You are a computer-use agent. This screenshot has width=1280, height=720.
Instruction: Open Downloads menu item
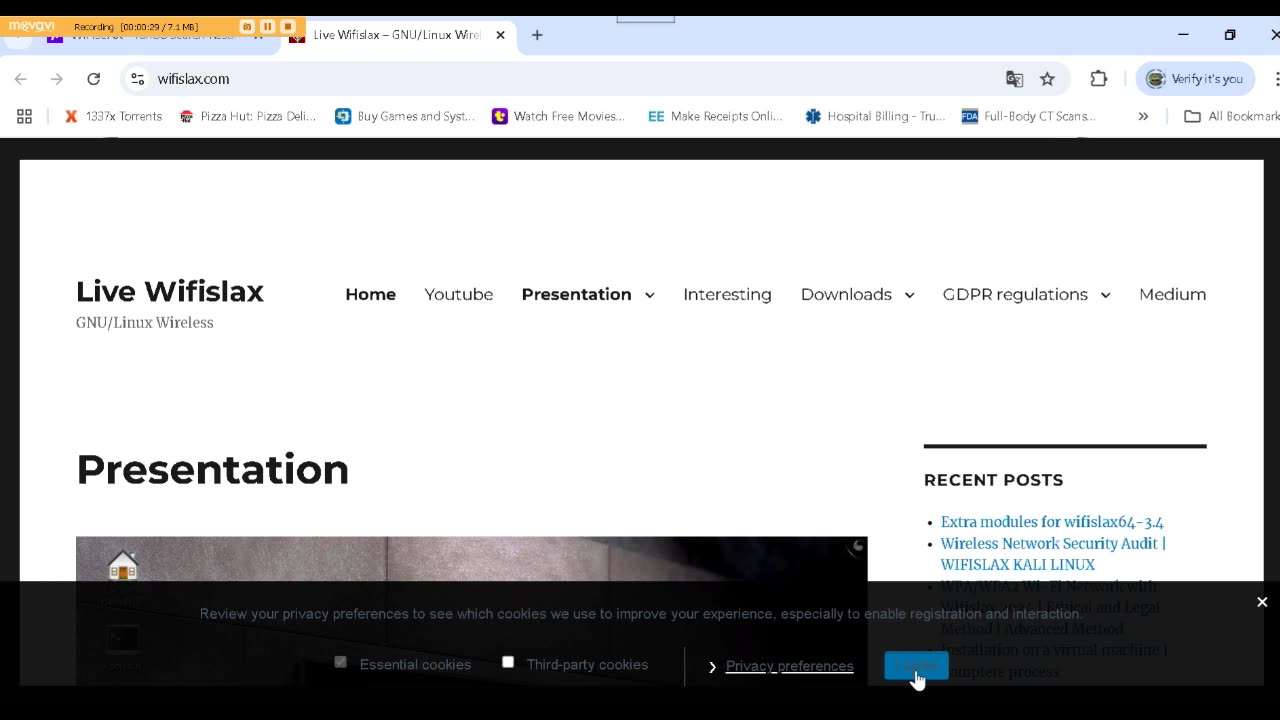tap(846, 294)
